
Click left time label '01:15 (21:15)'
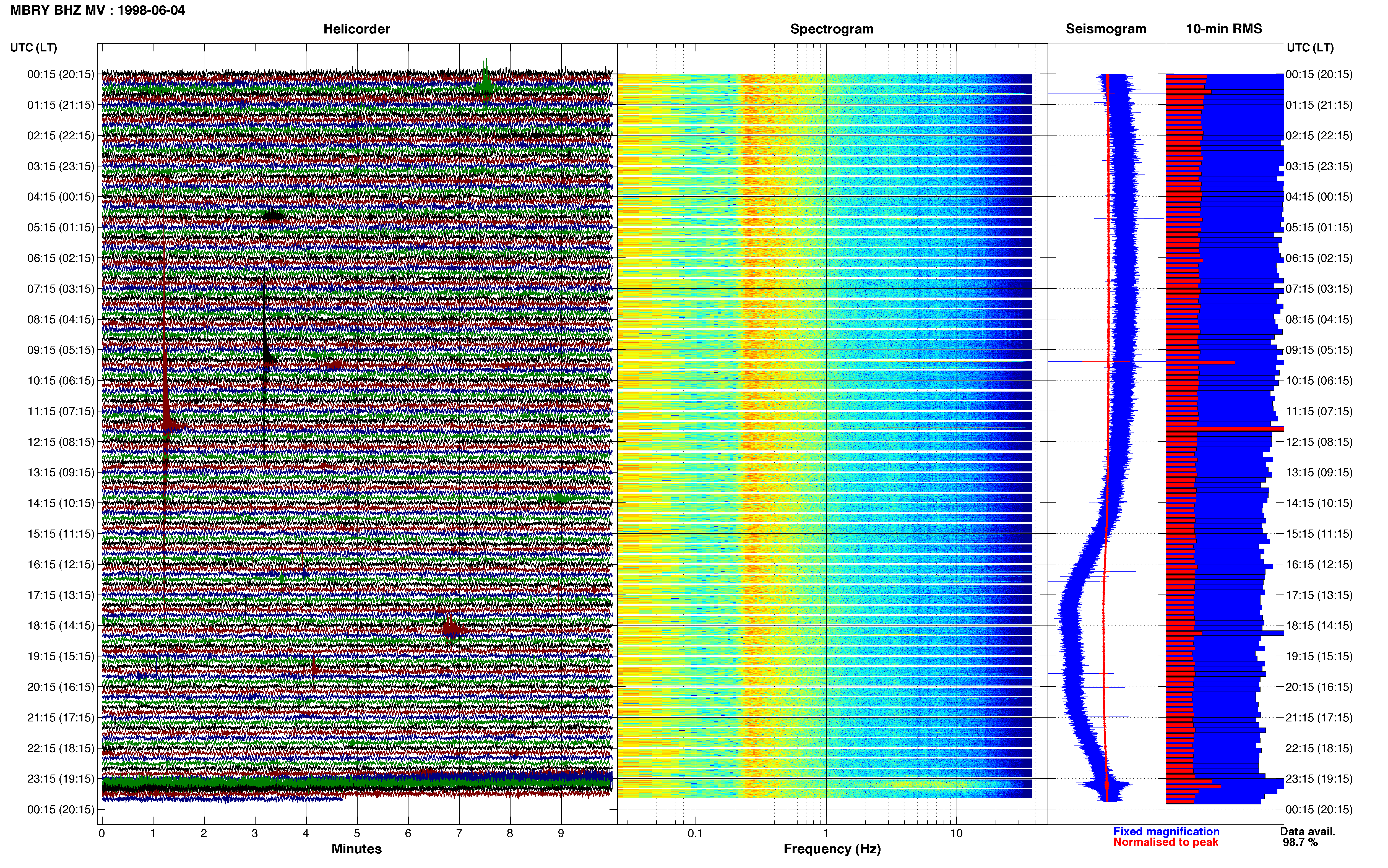click(x=60, y=105)
